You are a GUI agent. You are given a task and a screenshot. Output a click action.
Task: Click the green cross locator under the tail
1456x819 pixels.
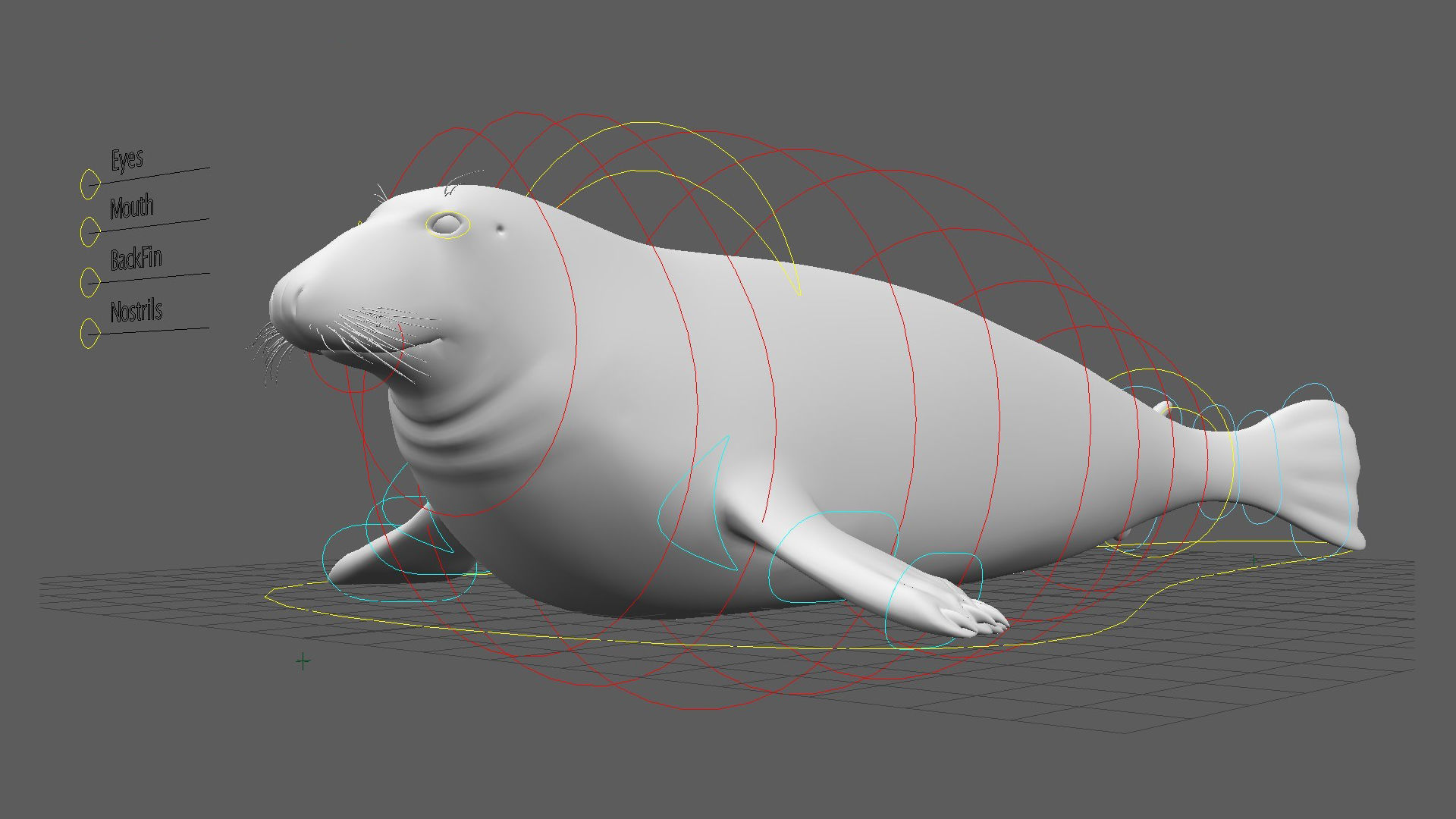[x=1255, y=561]
